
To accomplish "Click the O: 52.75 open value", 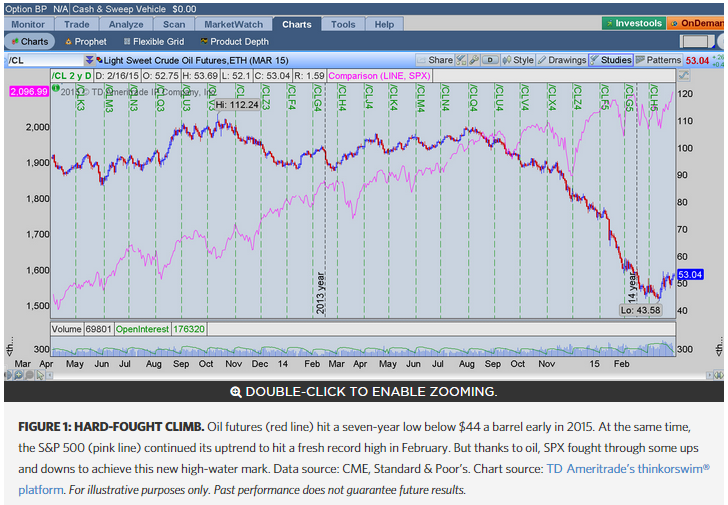I will (161, 76).
